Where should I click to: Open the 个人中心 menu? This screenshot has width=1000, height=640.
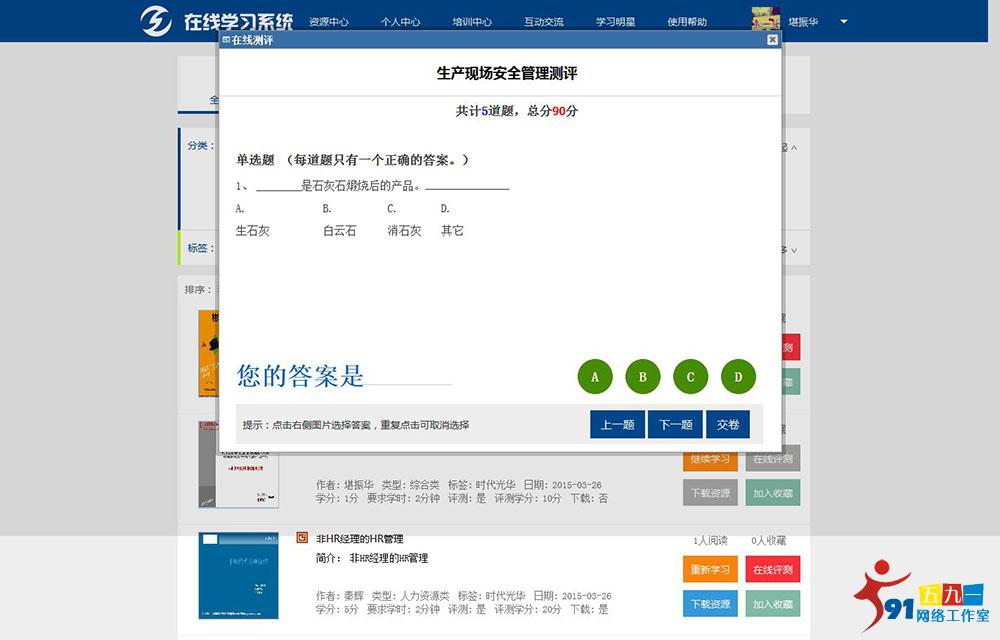tap(401, 19)
